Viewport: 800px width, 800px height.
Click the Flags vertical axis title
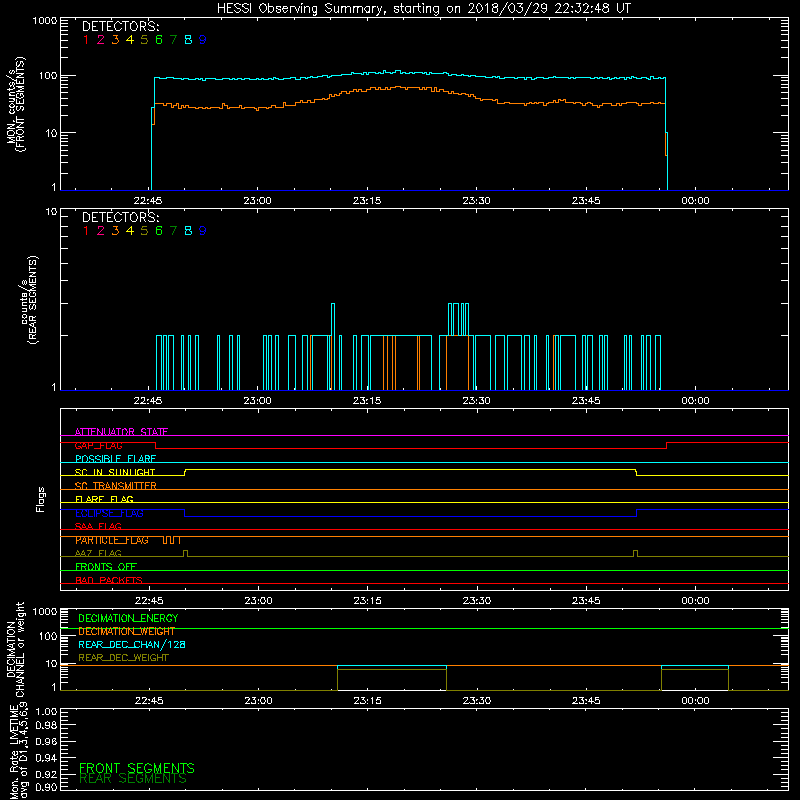coord(40,499)
